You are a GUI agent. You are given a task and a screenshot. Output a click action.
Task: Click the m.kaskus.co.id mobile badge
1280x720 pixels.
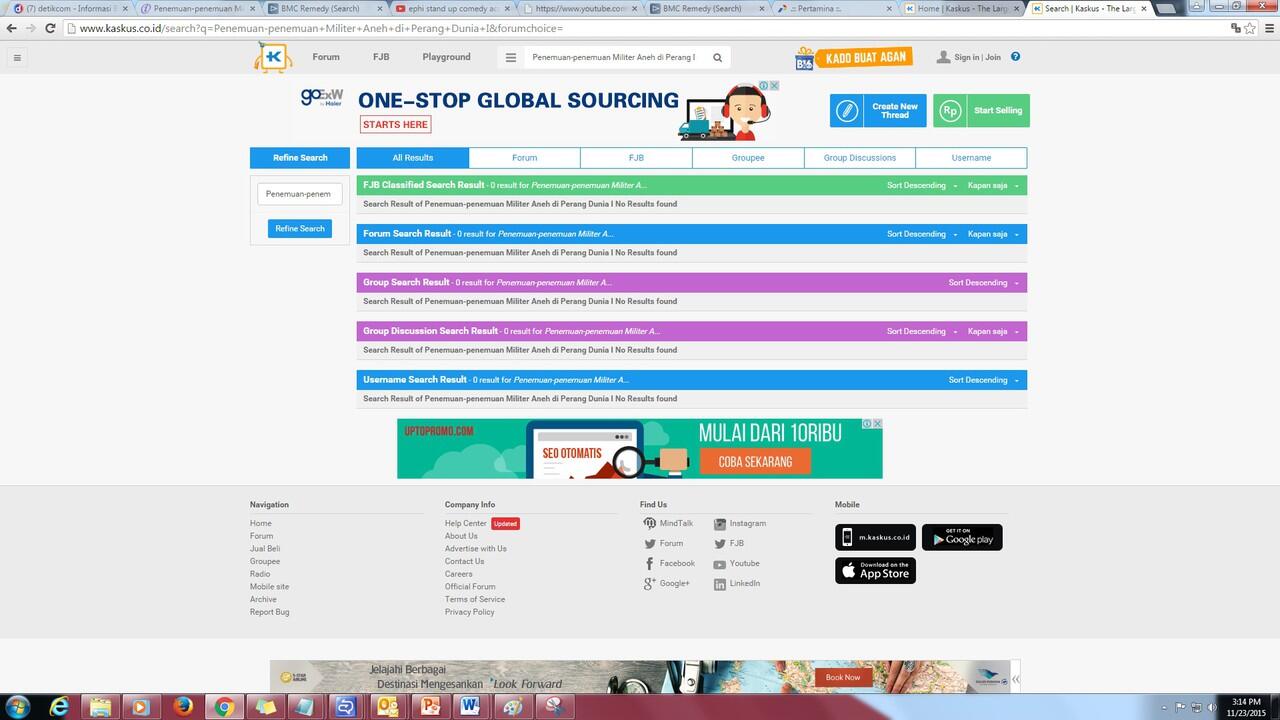pos(875,537)
